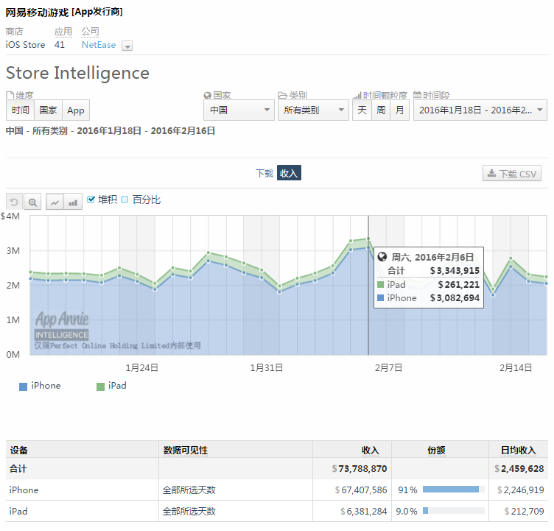Switch to the 下载 downloads view
Image resolution: width=554 pixels, height=531 pixels.
click(265, 173)
